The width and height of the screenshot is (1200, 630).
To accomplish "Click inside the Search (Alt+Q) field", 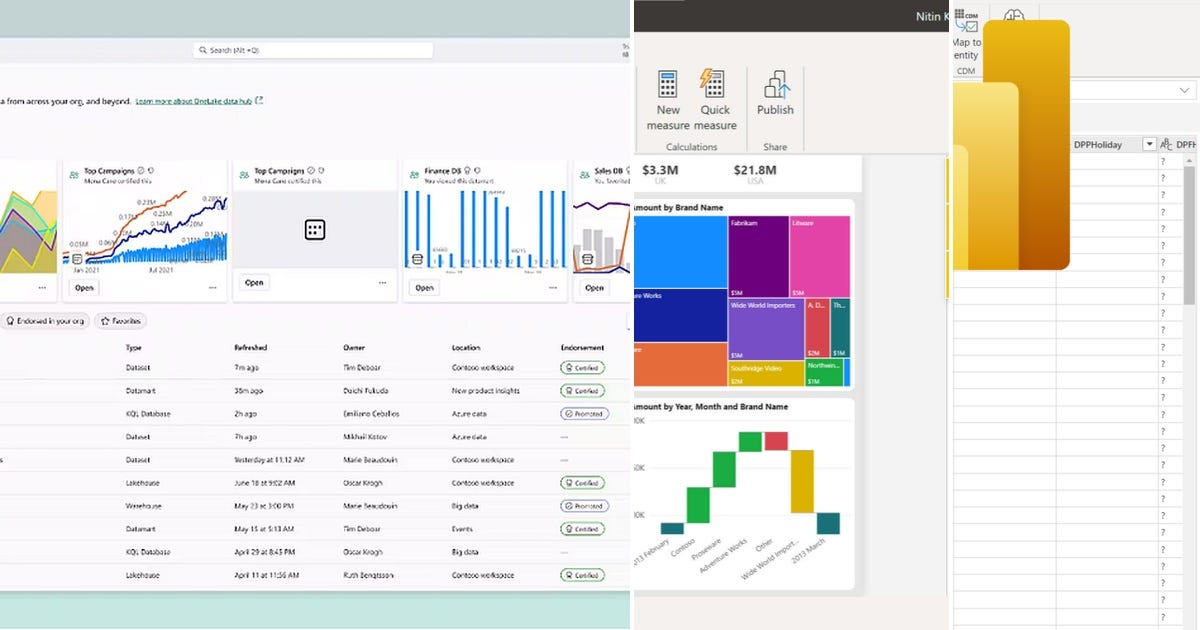I will coord(310,49).
